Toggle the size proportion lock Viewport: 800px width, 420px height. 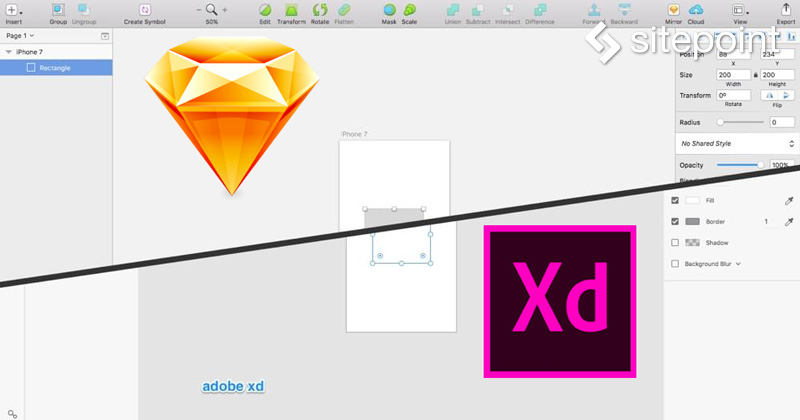(x=756, y=75)
